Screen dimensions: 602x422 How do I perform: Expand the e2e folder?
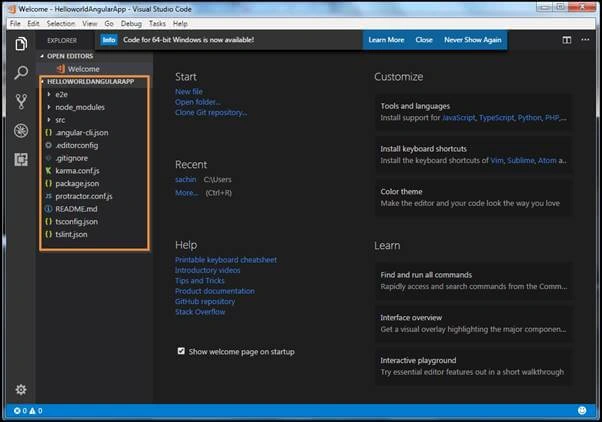coord(49,94)
